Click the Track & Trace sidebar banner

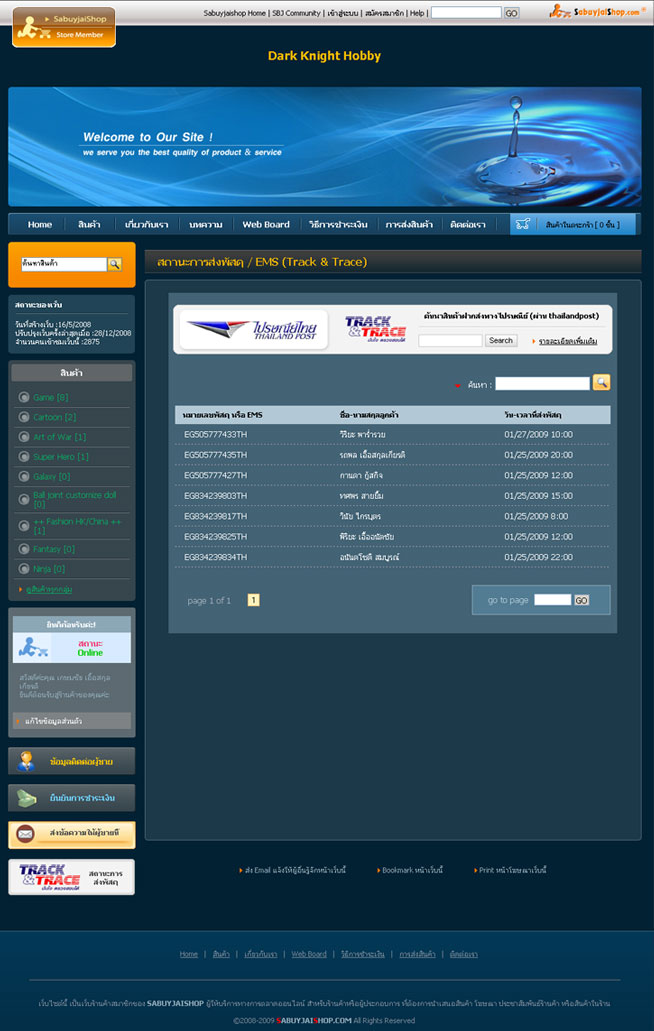click(x=71, y=877)
